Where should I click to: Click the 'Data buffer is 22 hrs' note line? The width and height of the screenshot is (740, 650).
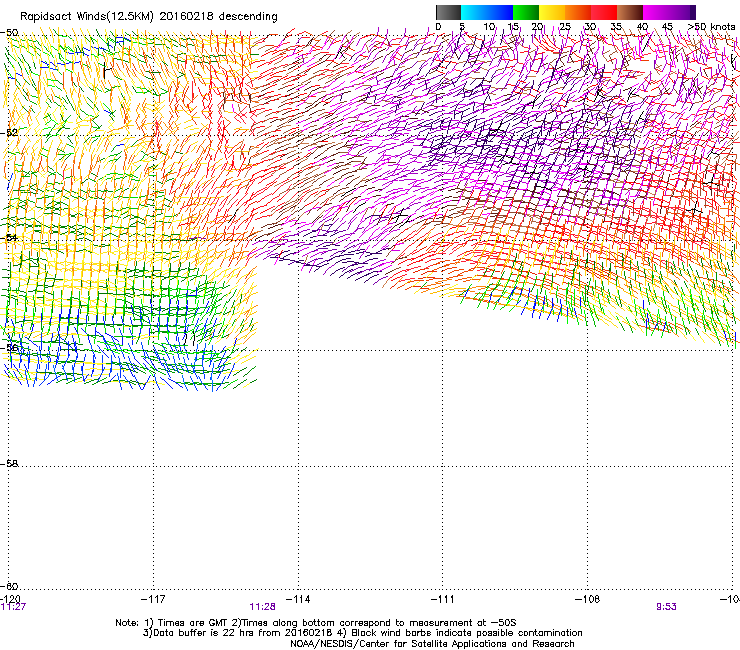362,633
